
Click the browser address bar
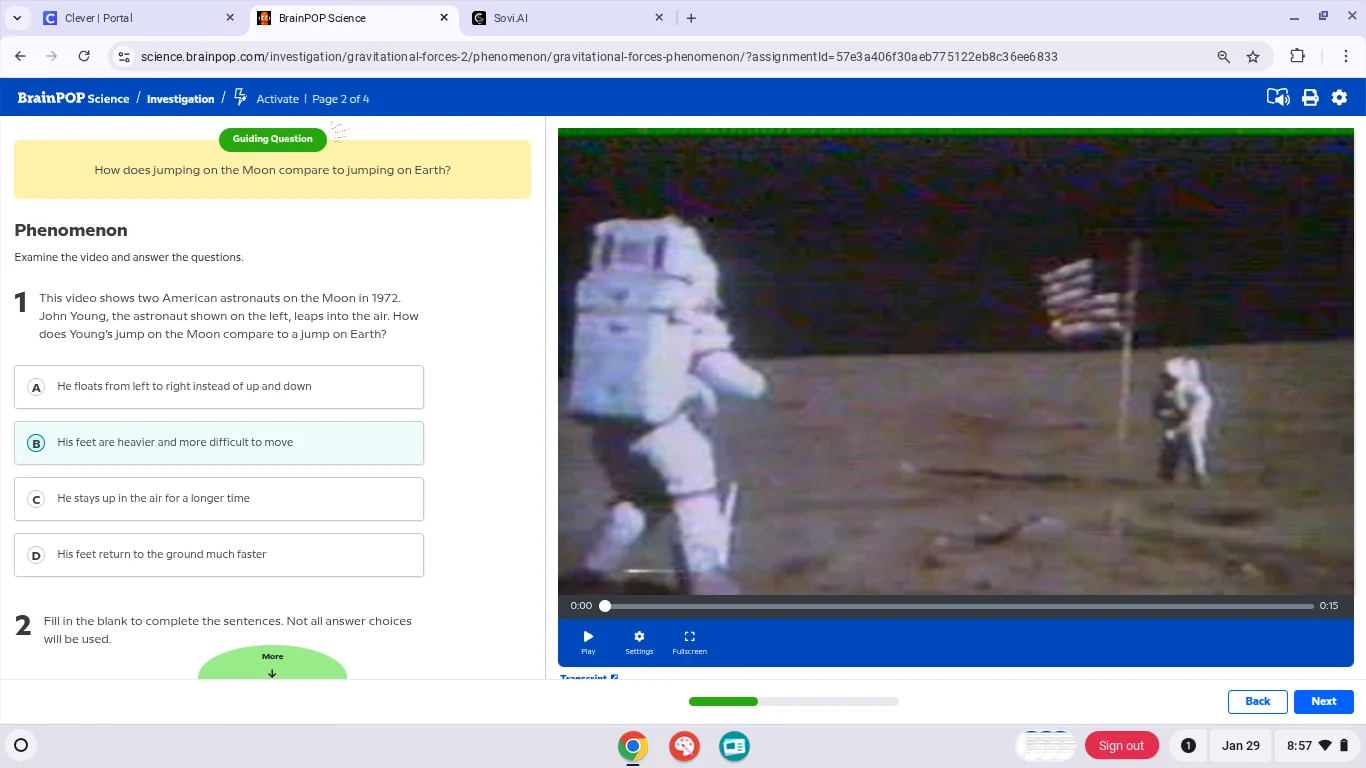tap(600, 57)
